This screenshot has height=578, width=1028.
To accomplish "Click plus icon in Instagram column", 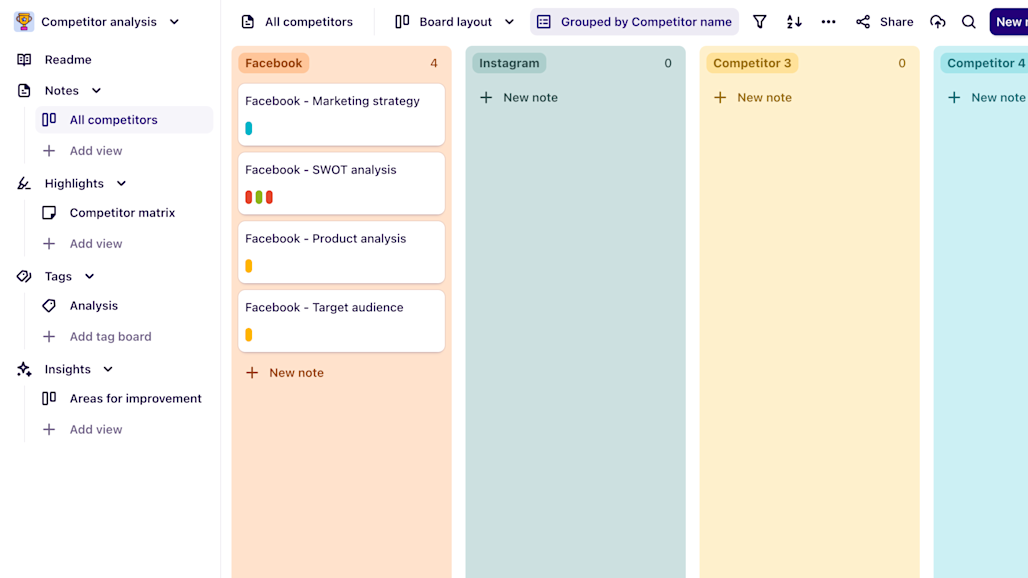I will pos(486,98).
